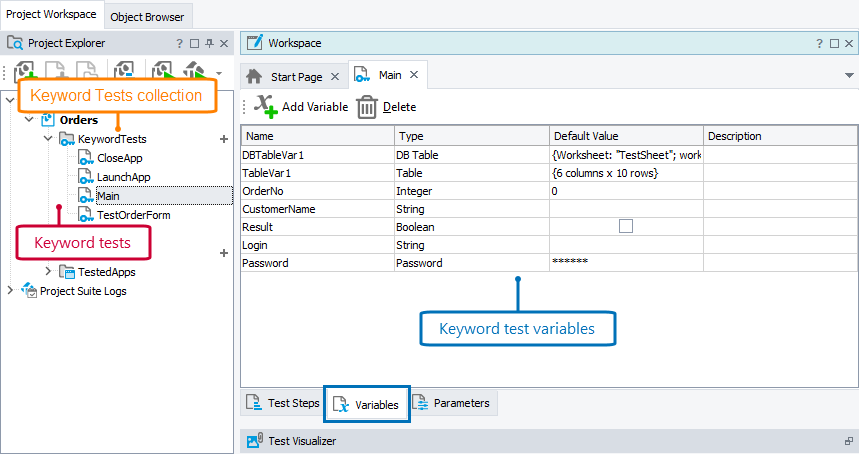The width and height of the screenshot is (859, 454).
Task: Open the Parameters tab
Action: click(453, 403)
